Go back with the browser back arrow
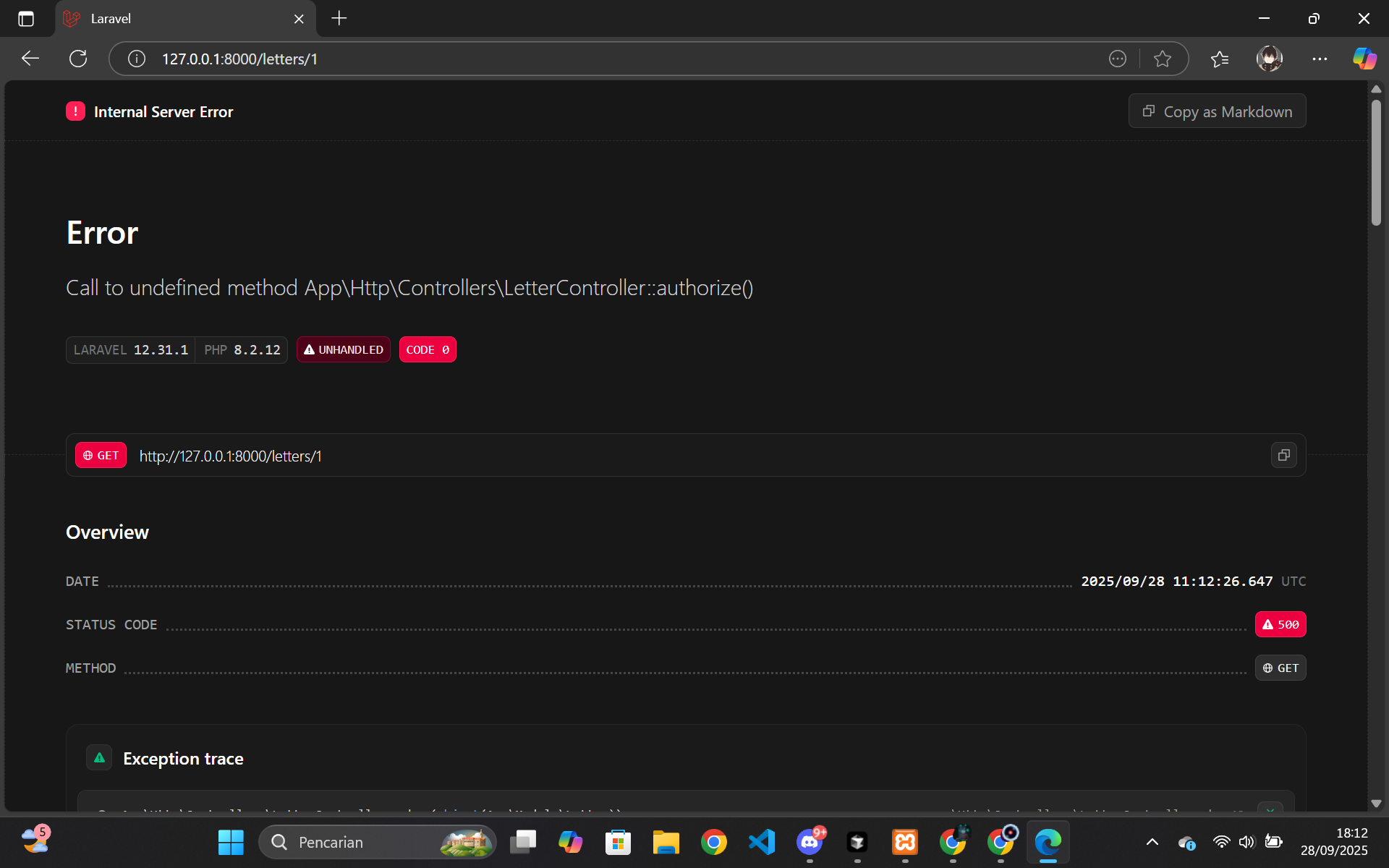1389x868 pixels. (30, 59)
